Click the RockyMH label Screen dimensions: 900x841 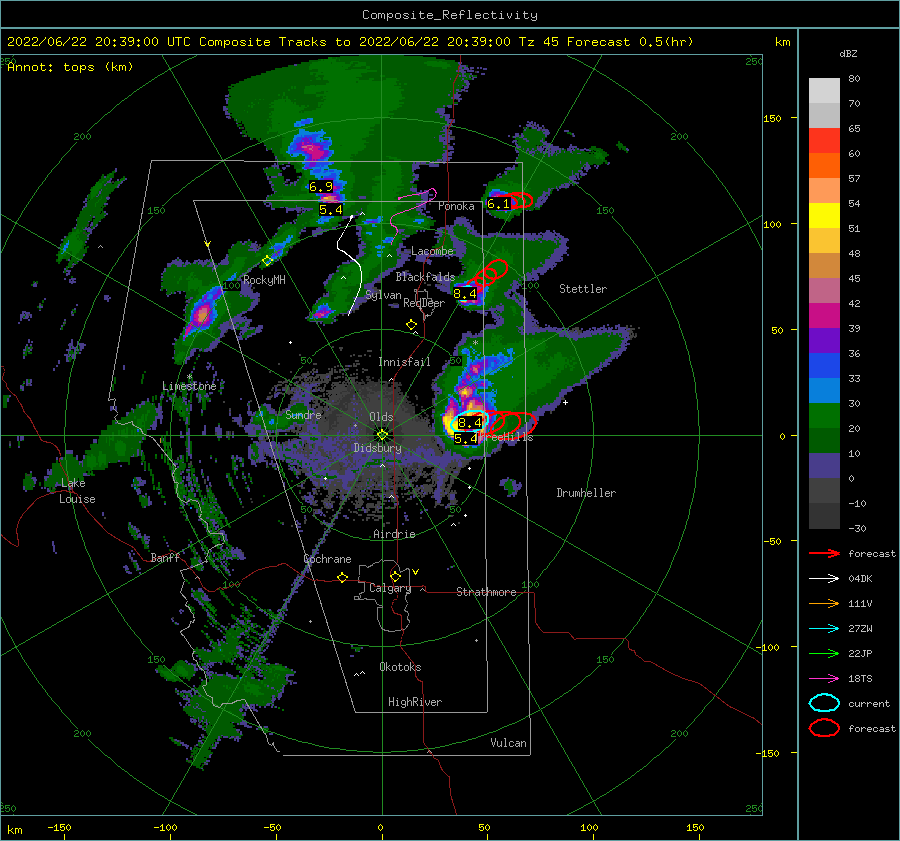tap(264, 280)
